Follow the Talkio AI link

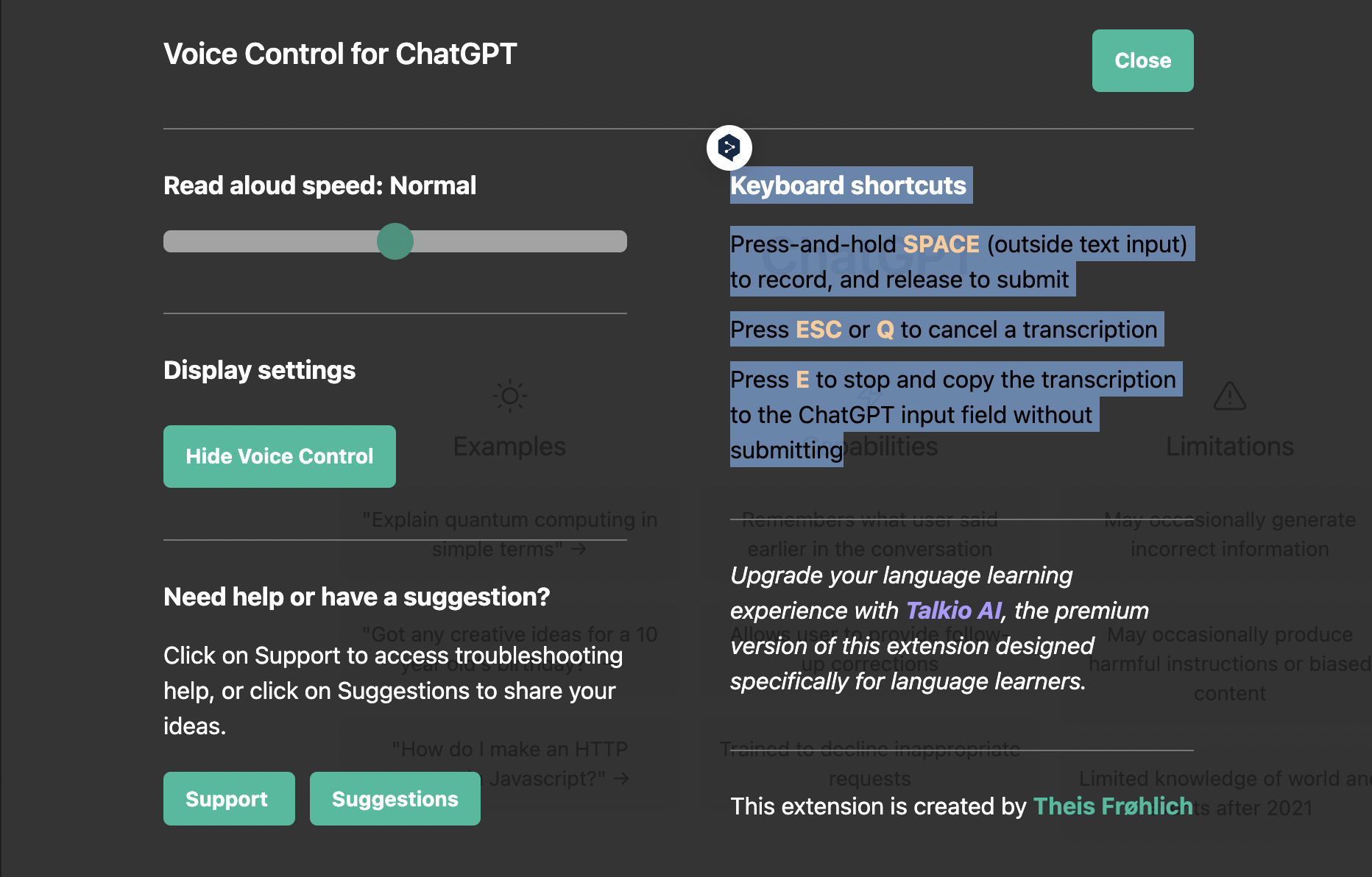coord(953,611)
